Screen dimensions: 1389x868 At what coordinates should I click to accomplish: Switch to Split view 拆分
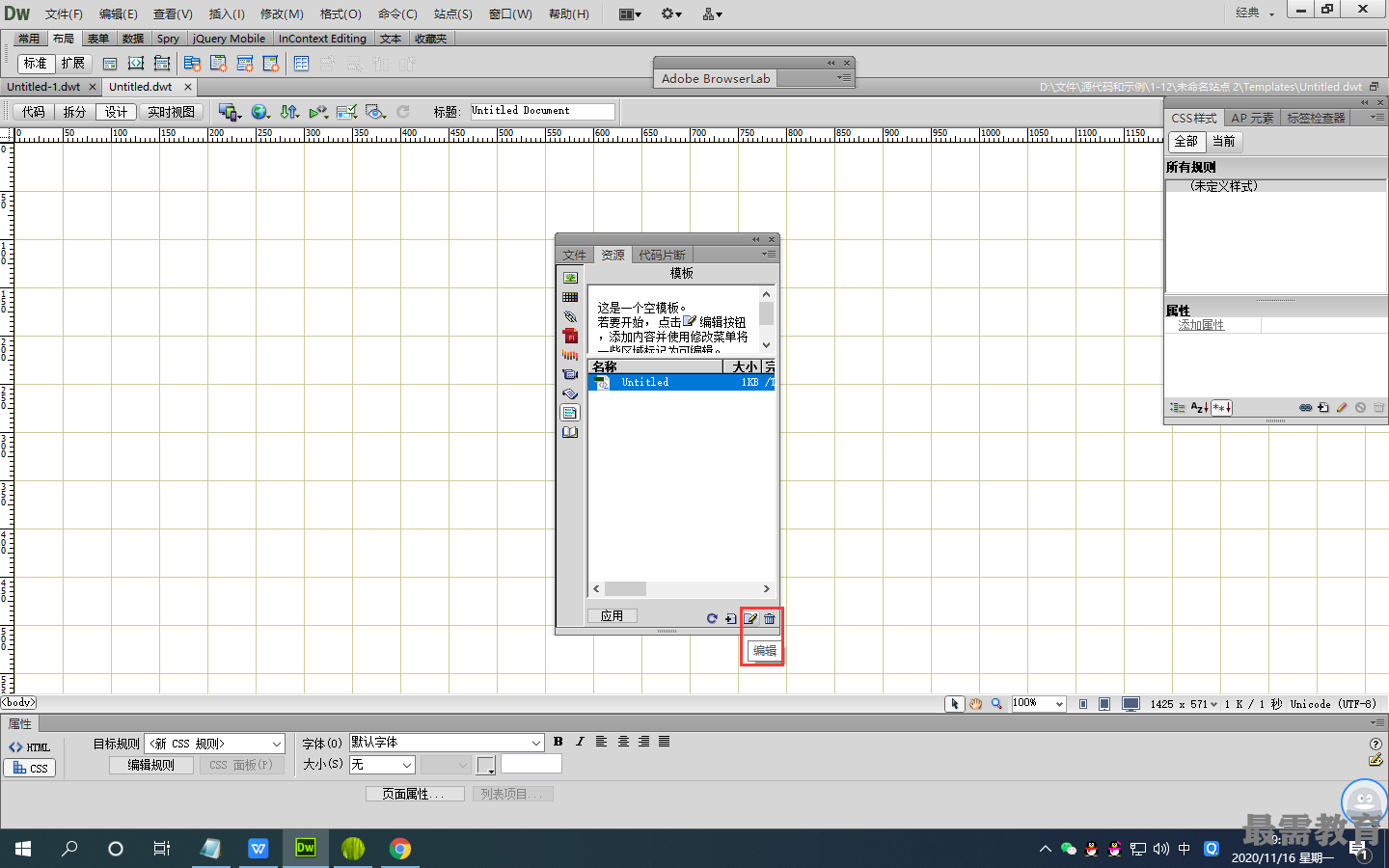[x=75, y=112]
